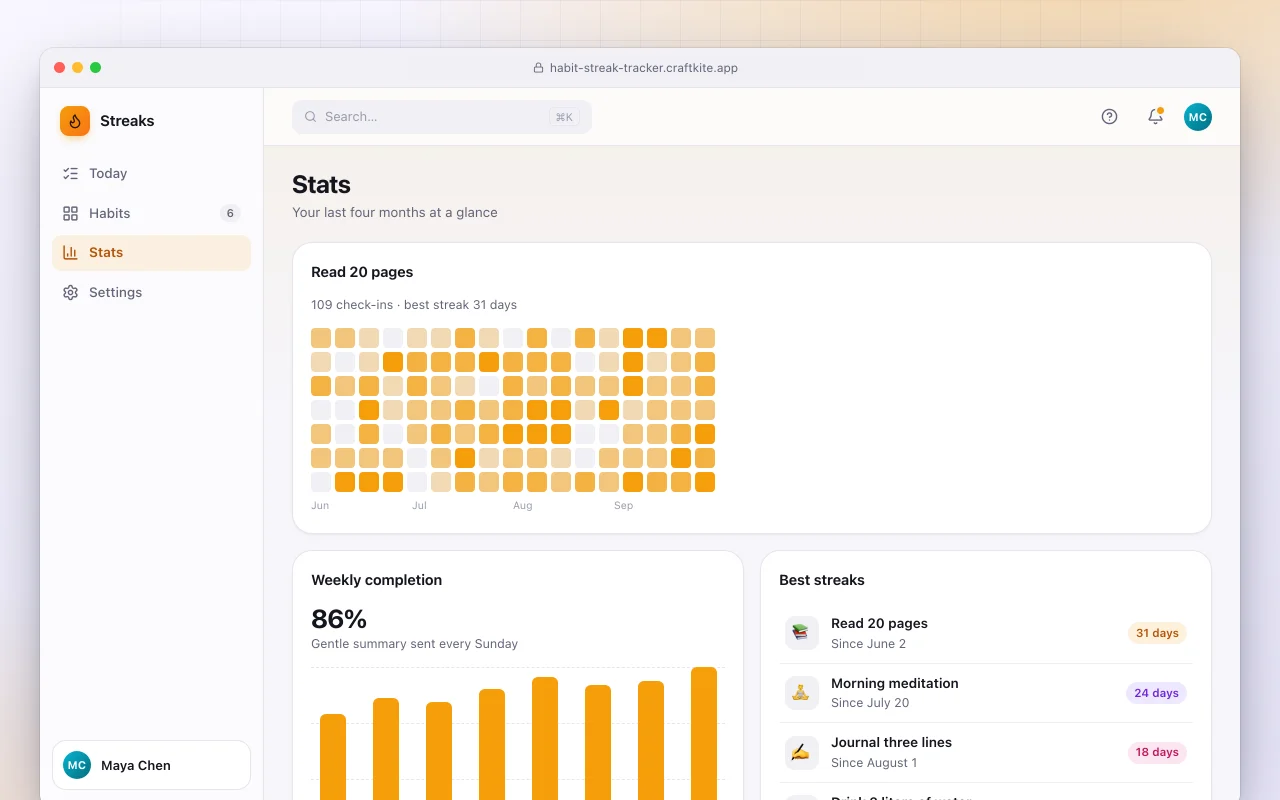The height and width of the screenshot is (800, 1280).
Task: Open the Settings menu item
Action: [x=151, y=293]
